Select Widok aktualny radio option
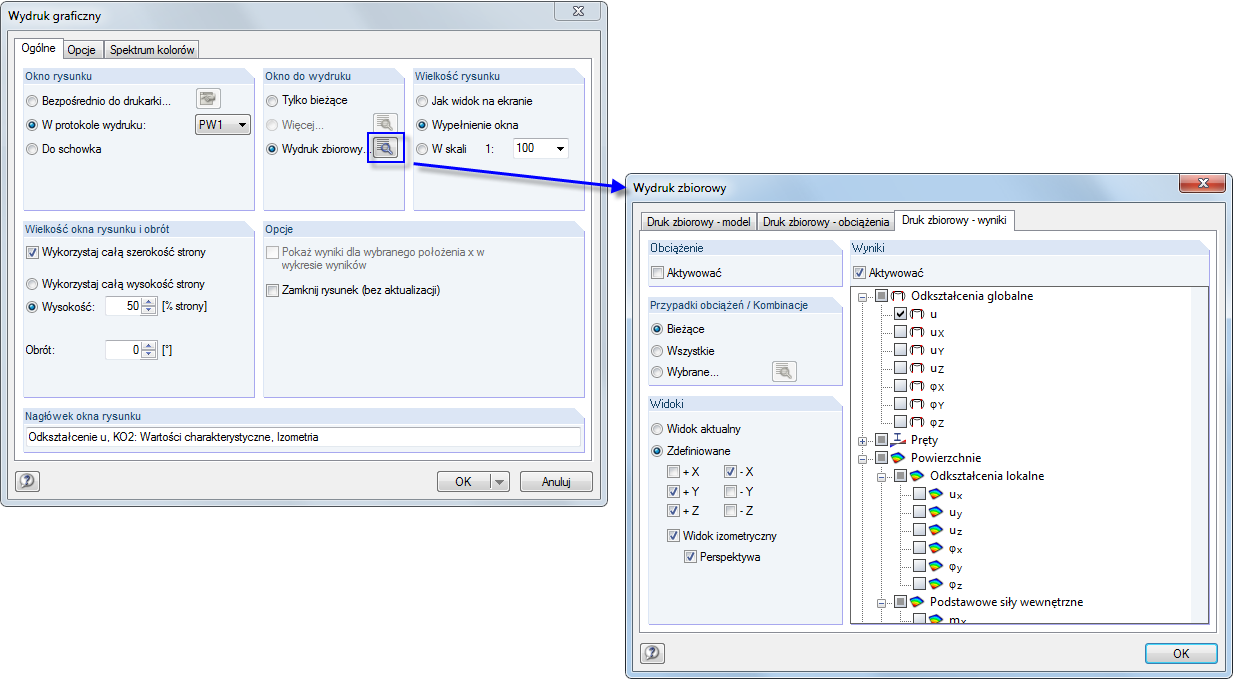This screenshot has height=679, width=1234. click(x=657, y=429)
